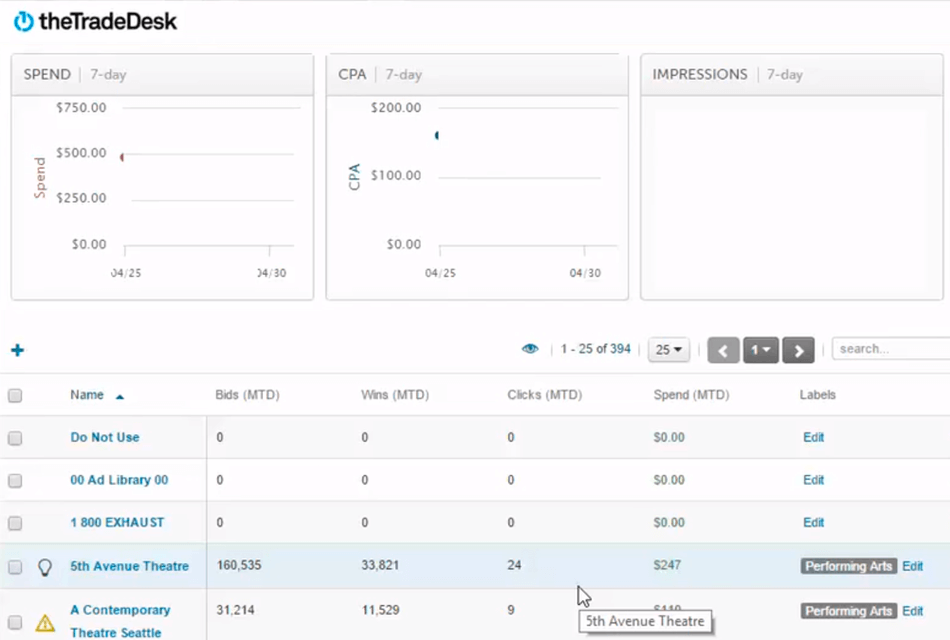Open the page number 1 dropdown
Screen dimensions: 950x640
[761, 350]
